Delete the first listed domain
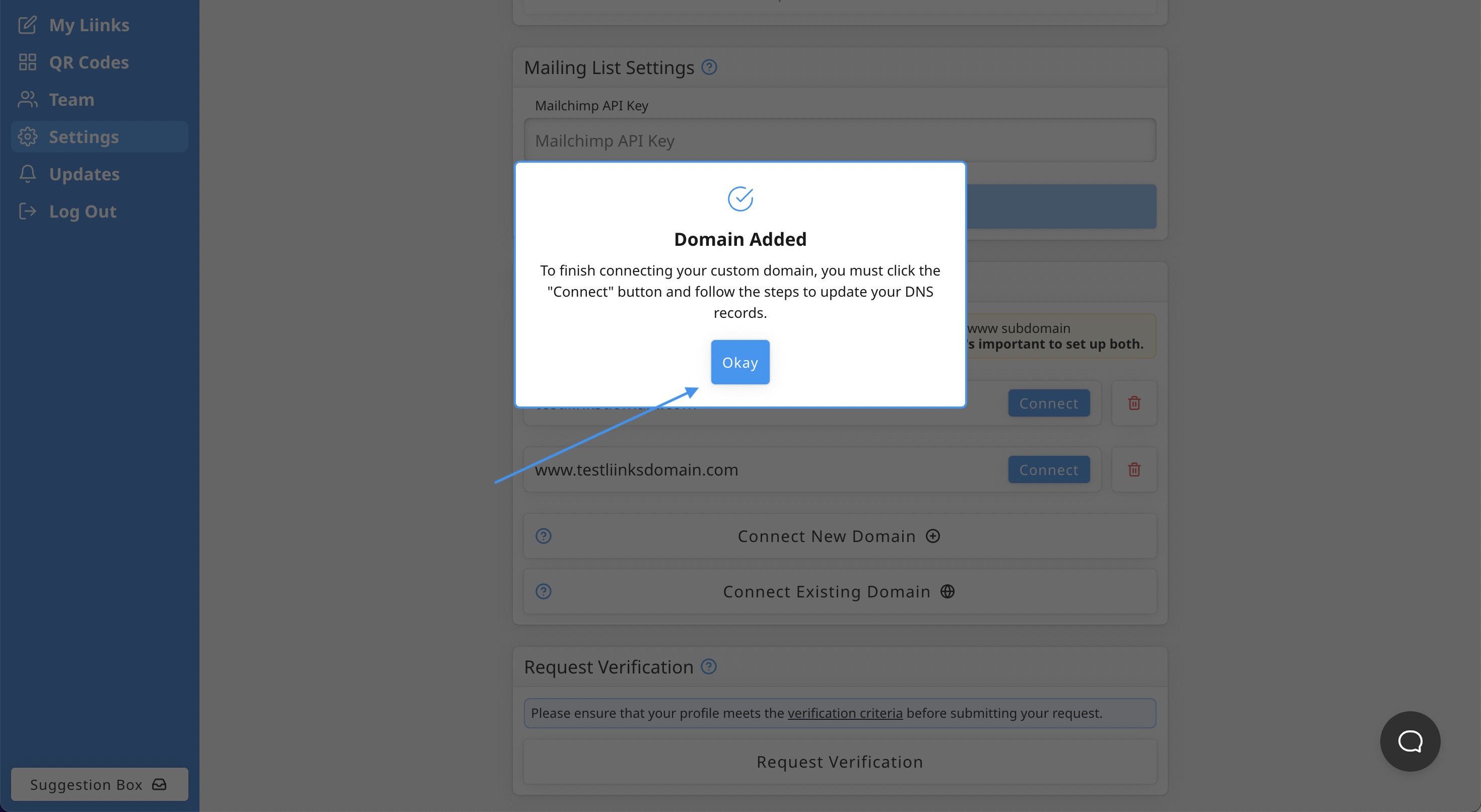The image size is (1481, 812). click(1134, 403)
